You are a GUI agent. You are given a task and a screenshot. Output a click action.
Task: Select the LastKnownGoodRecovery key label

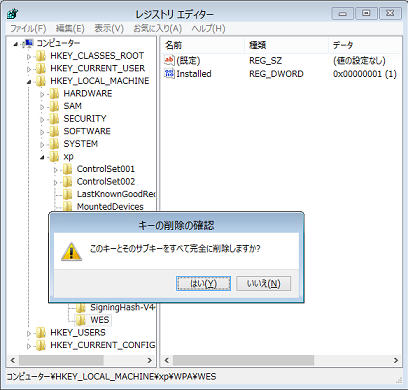pos(116,194)
